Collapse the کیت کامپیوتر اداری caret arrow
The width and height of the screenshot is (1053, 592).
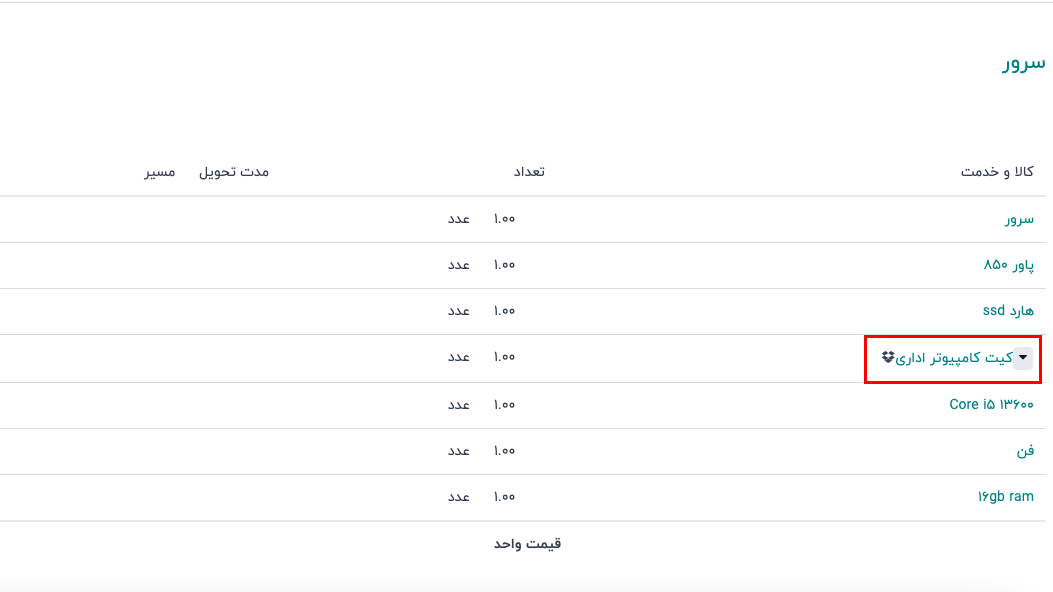1022,357
